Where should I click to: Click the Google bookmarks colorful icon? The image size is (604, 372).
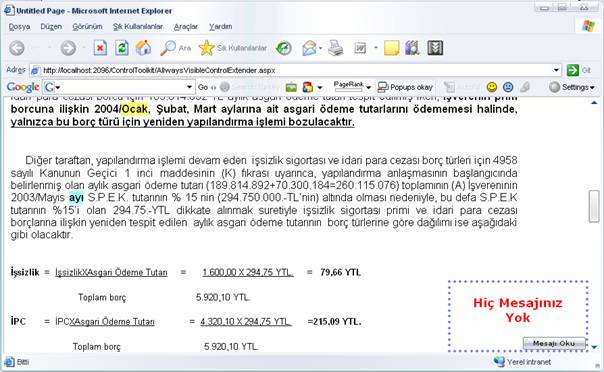(x=308, y=87)
